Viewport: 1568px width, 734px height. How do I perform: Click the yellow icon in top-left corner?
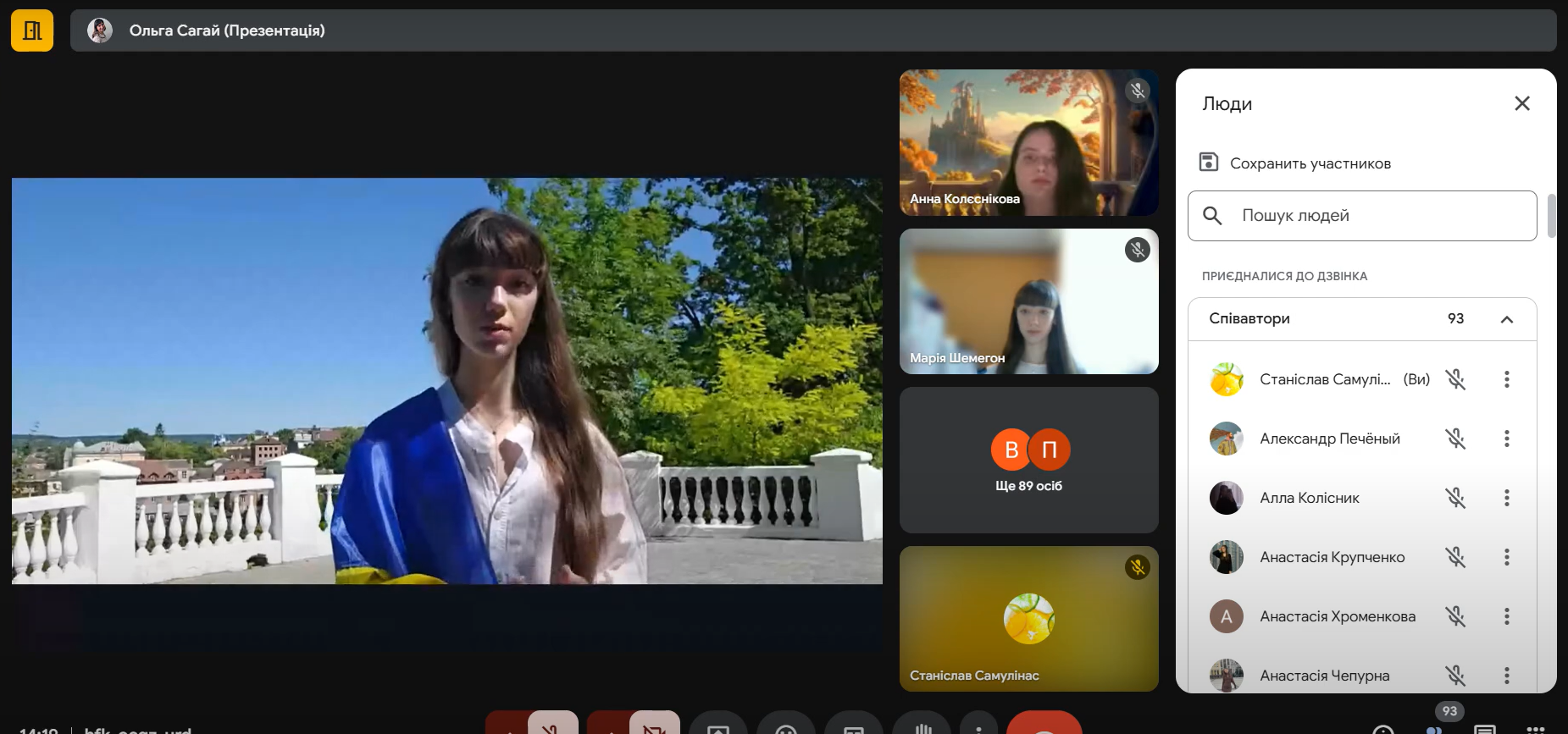(x=32, y=31)
